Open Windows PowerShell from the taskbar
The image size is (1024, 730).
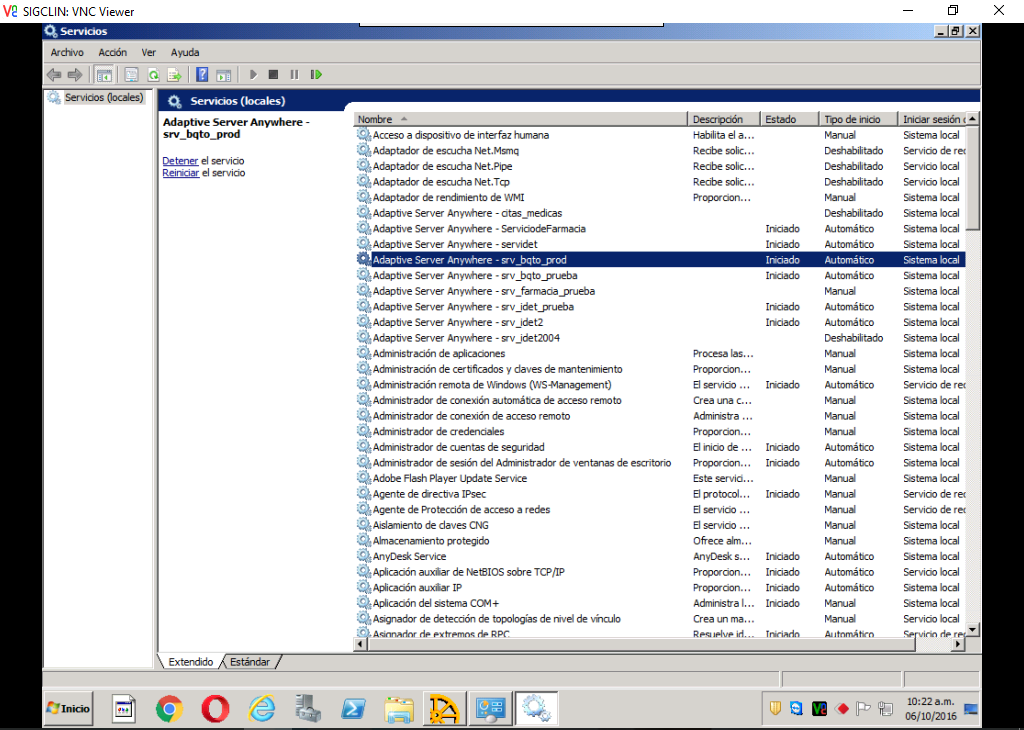353,708
